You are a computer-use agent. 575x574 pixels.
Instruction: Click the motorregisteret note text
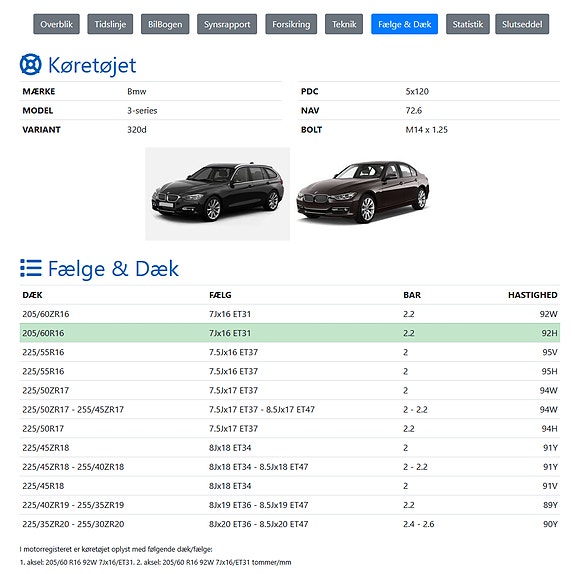(116, 549)
